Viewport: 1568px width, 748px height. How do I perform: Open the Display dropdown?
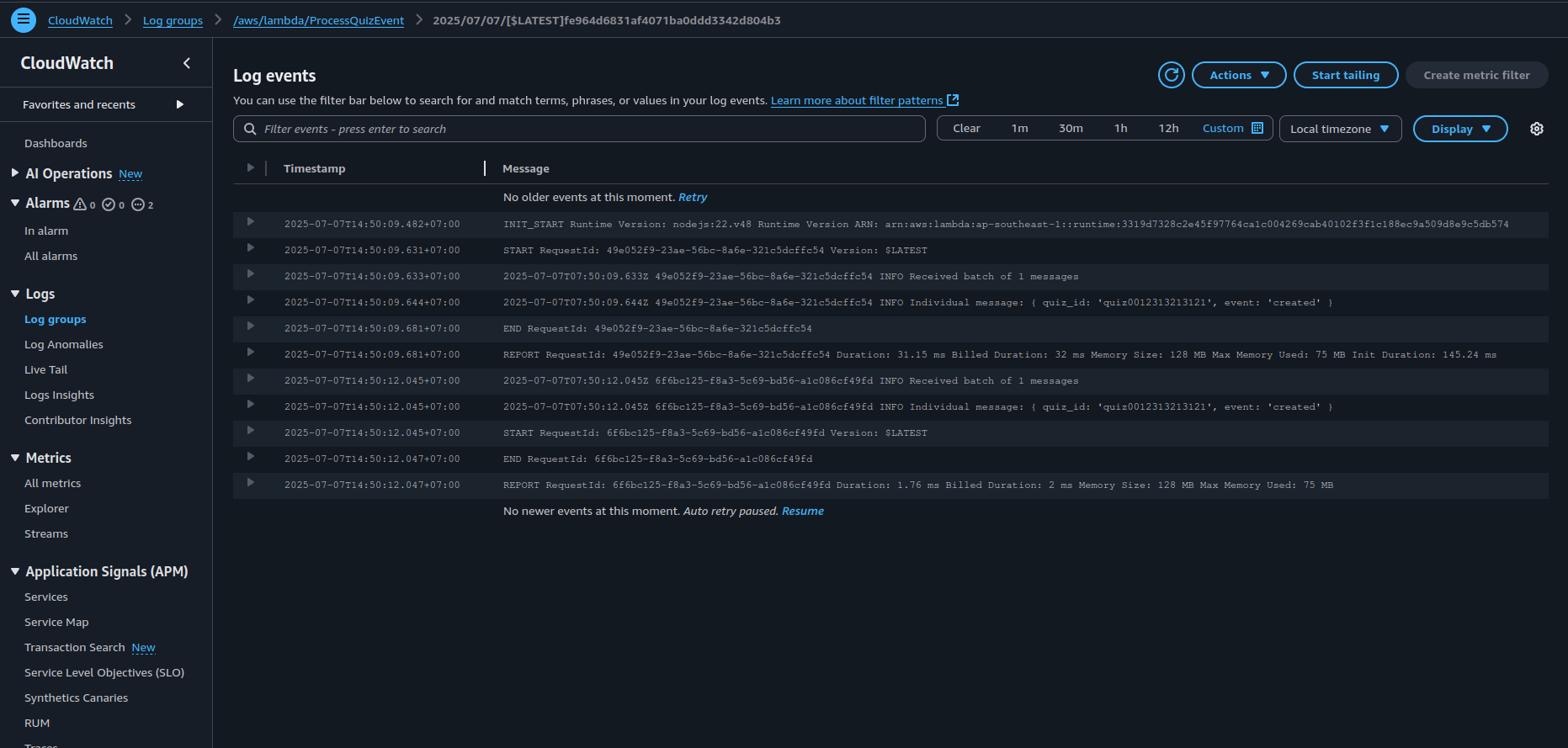click(1459, 129)
